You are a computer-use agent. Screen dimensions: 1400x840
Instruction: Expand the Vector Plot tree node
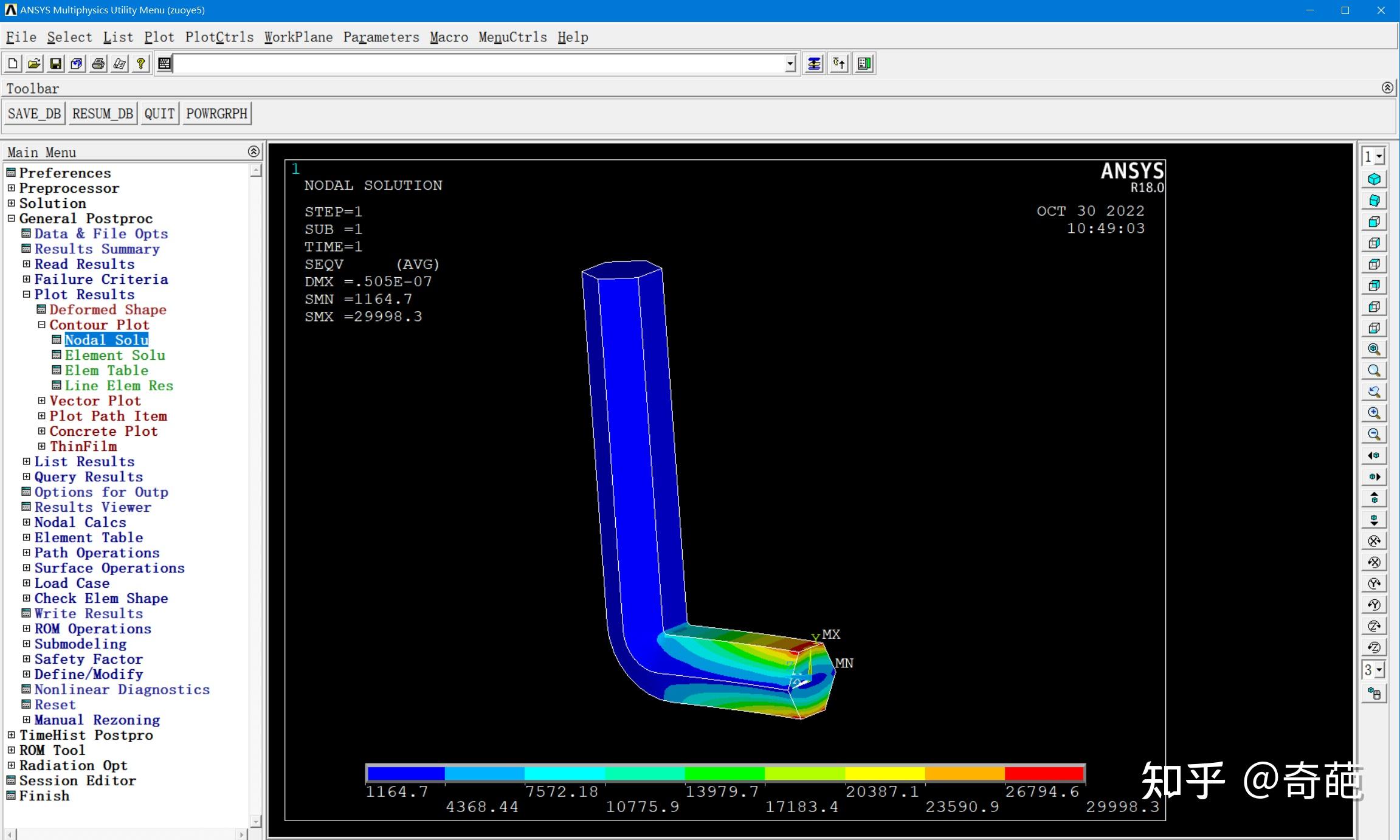coord(41,401)
